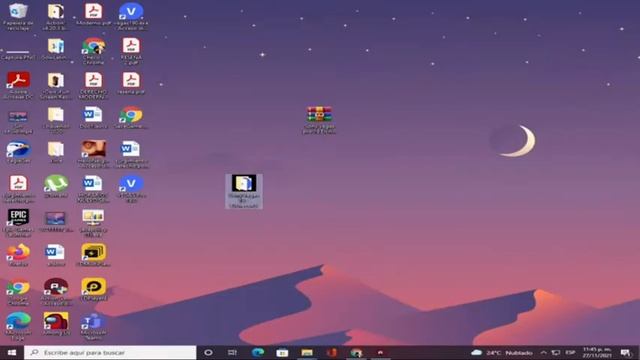Select the Moderno.pdf file on desktop

pos(93,15)
